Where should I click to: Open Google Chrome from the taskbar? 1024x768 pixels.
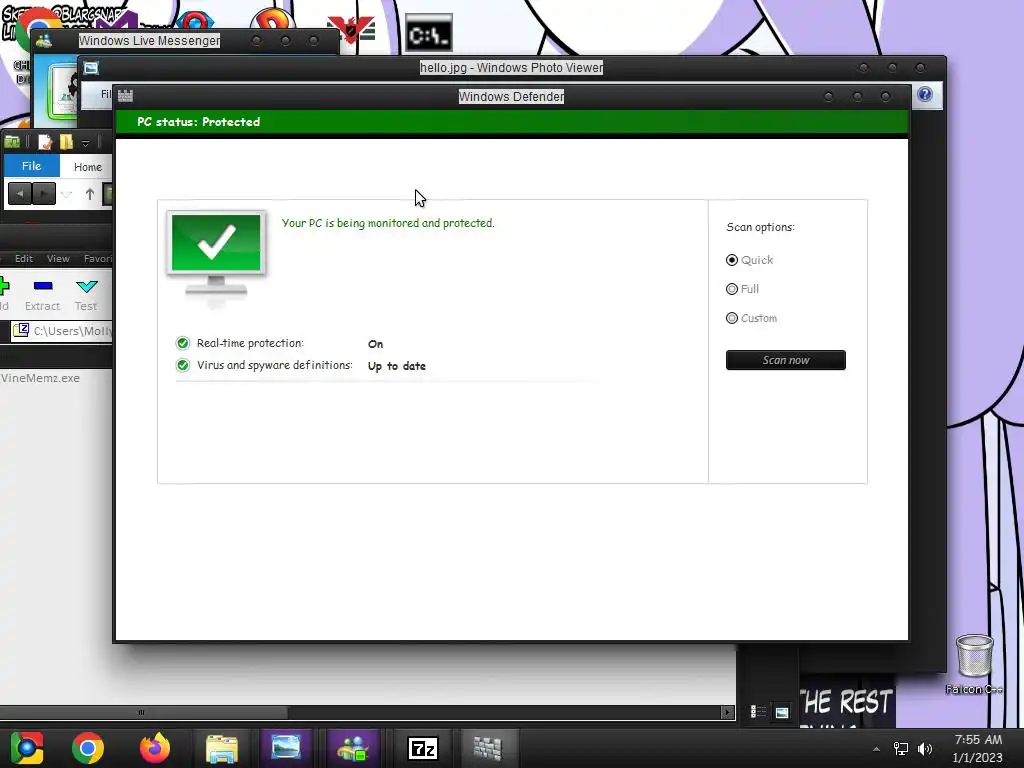88,748
